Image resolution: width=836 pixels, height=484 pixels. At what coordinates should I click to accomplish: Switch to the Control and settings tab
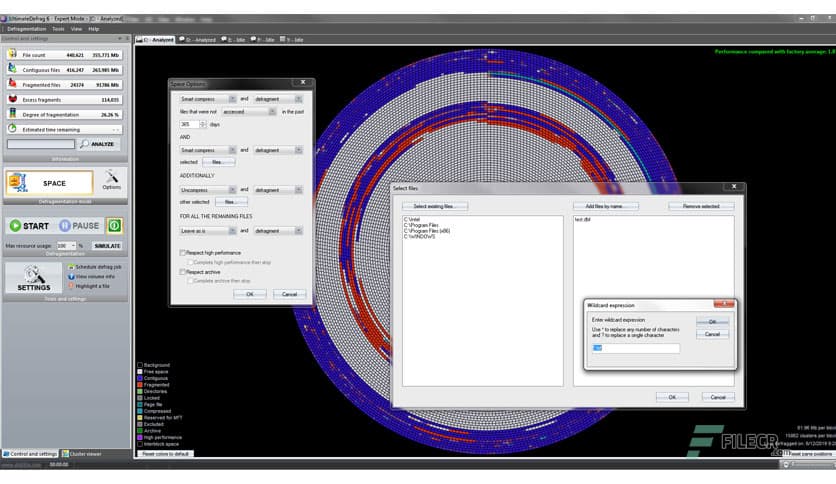tap(30, 454)
